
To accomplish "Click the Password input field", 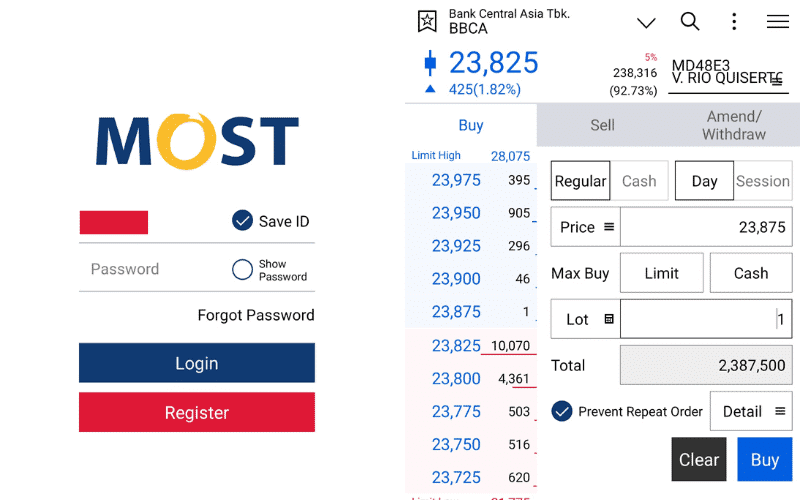I will (150, 269).
